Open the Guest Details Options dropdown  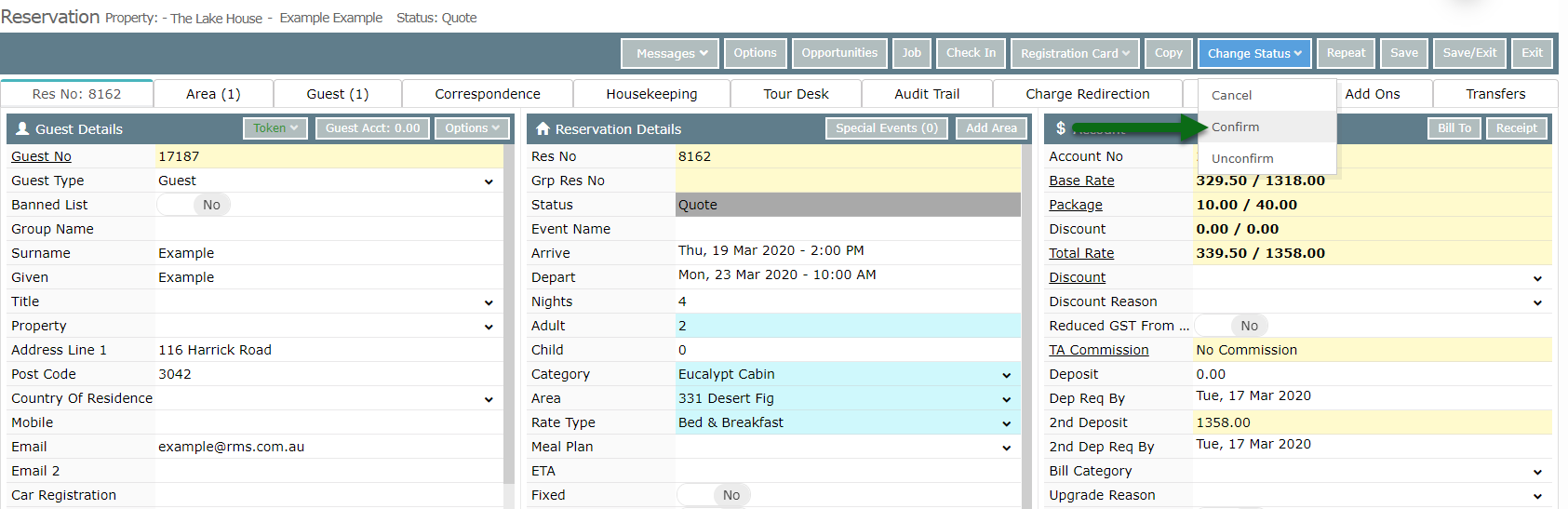pos(472,128)
